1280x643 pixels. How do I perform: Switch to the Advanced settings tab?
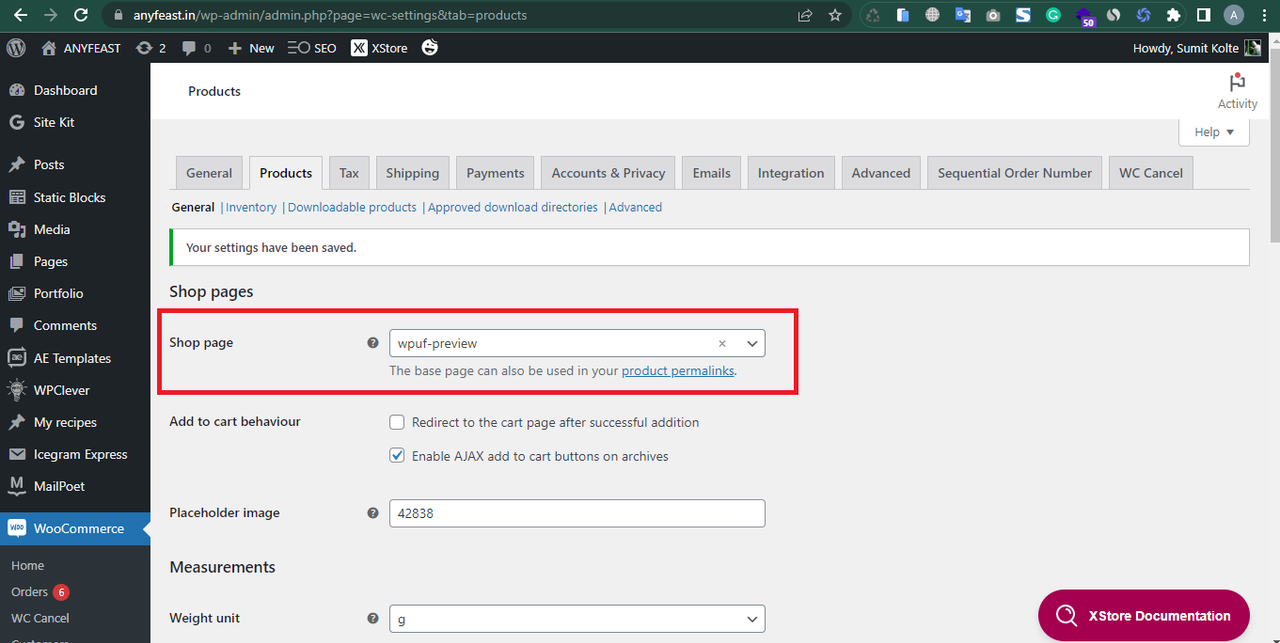click(x=881, y=173)
